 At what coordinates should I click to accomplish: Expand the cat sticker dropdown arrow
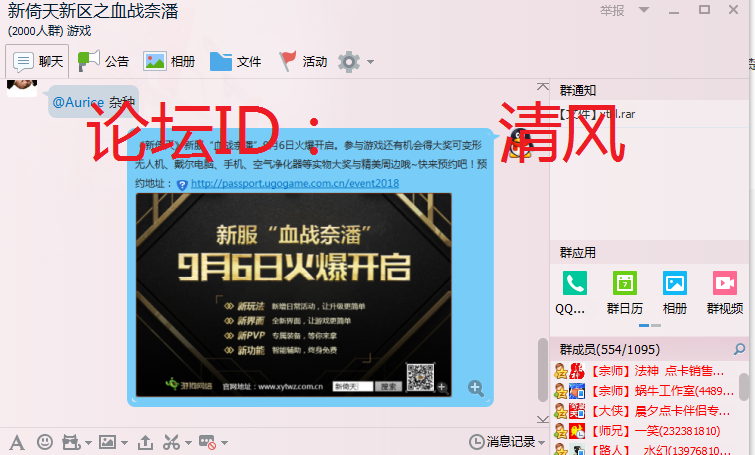(x=88, y=442)
